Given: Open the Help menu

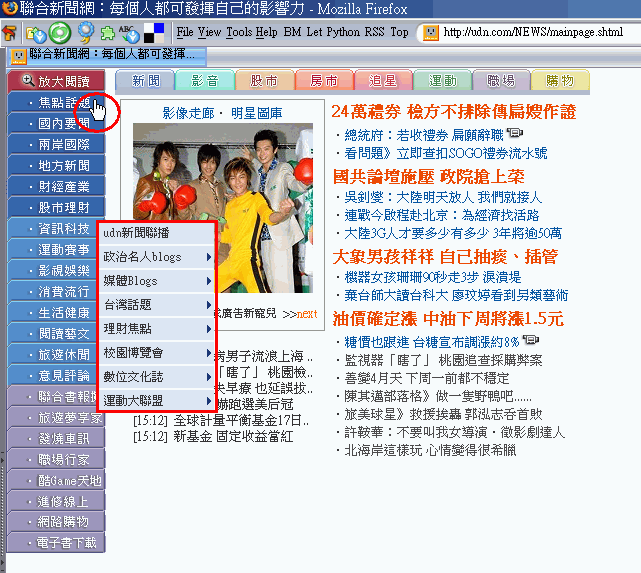Looking at the screenshot, I should tap(267, 32).
